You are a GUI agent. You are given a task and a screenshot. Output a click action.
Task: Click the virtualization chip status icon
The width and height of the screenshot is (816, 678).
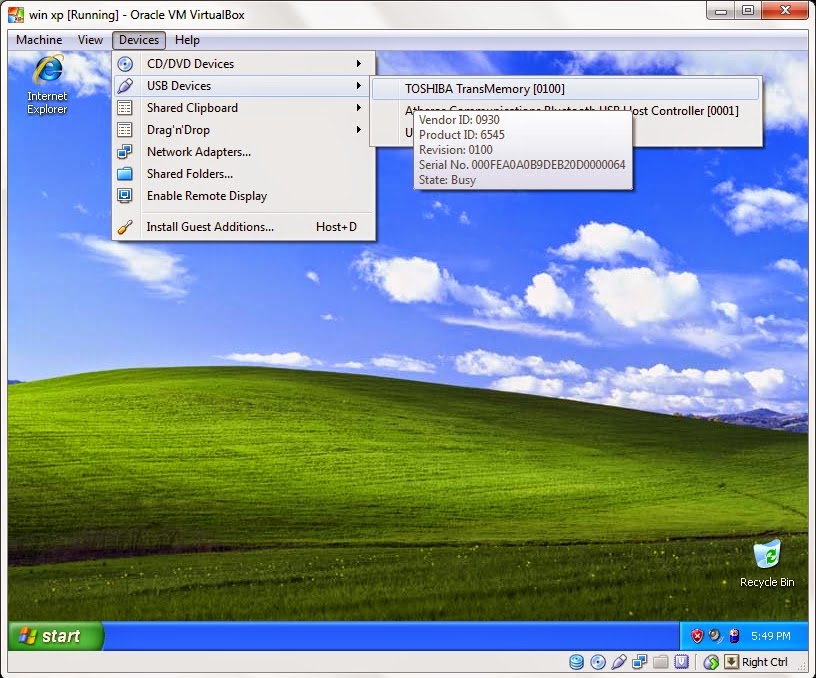coord(681,662)
